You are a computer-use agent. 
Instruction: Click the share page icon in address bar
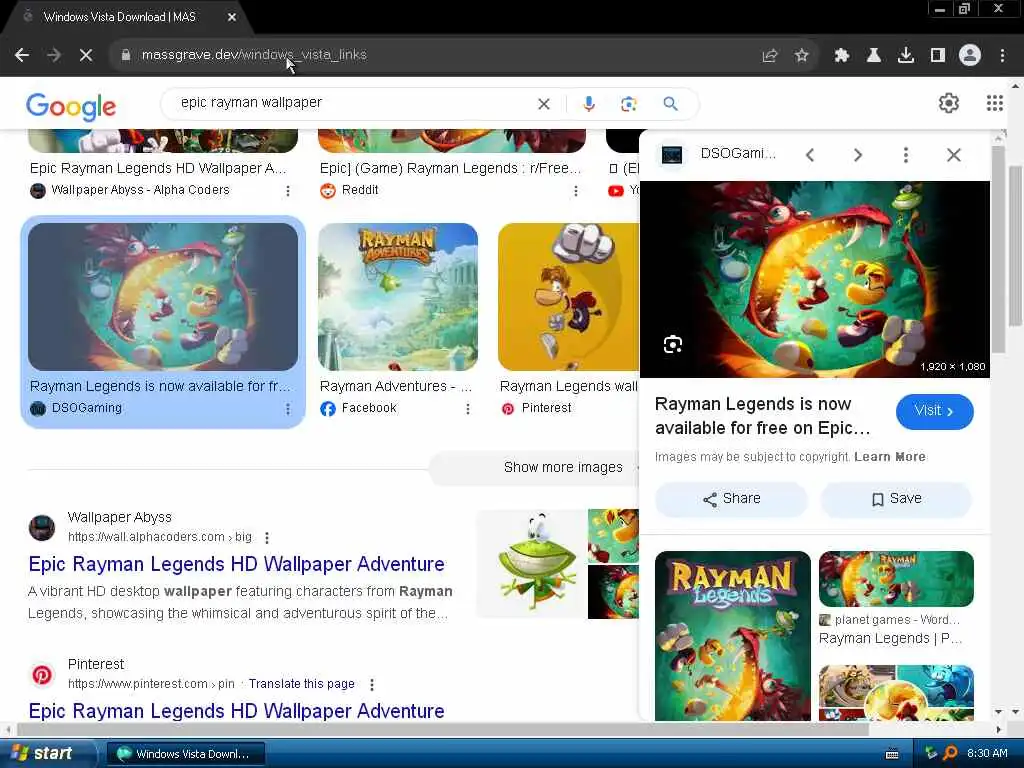point(770,56)
